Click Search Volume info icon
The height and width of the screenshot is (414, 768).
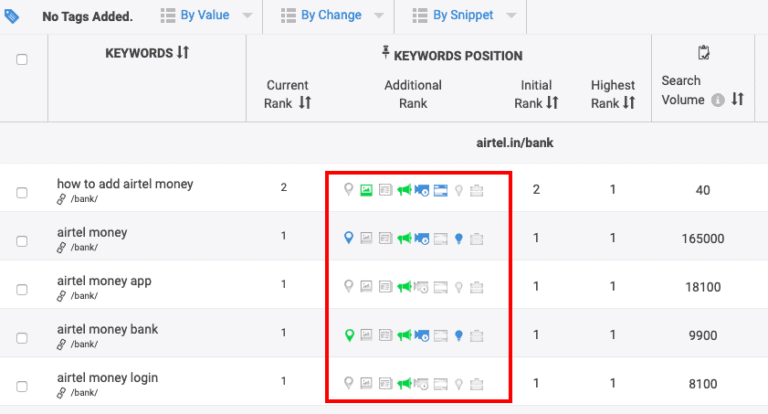pos(717,99)
